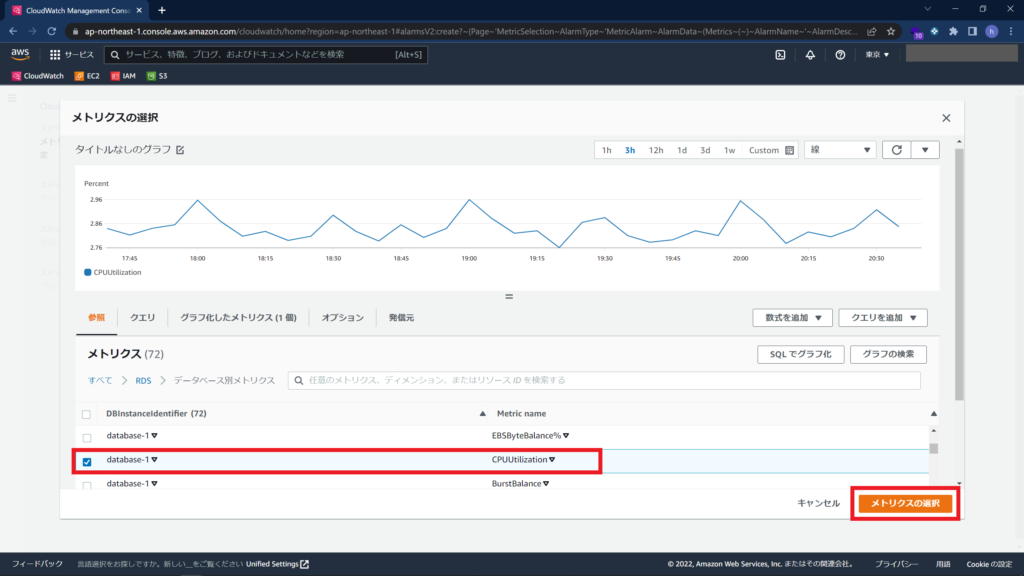The image size is (1024, 576).
Task: Open the notifications bell
Action: point(808,55)
